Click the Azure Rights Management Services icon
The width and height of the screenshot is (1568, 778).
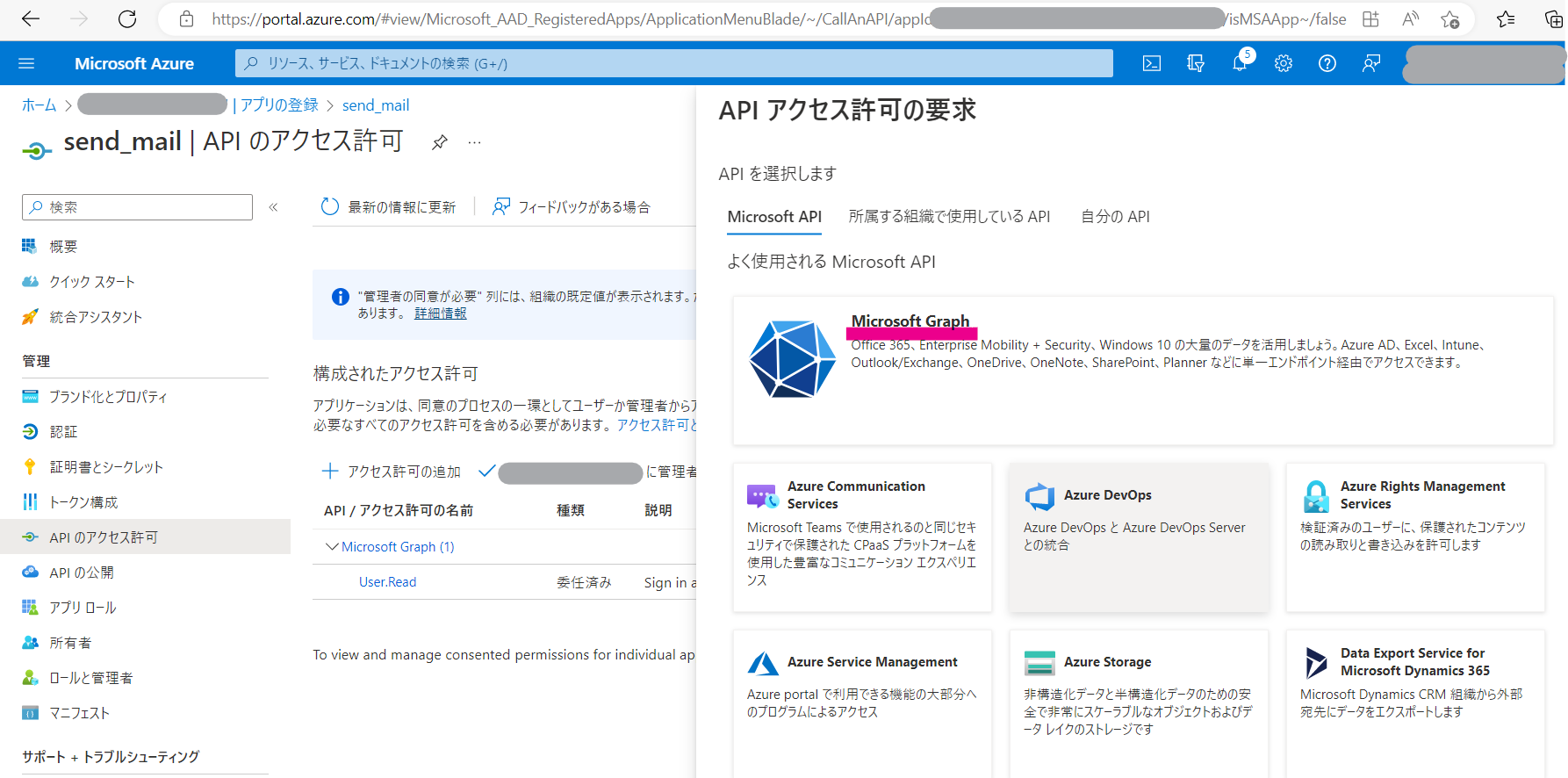[1316, 496]
